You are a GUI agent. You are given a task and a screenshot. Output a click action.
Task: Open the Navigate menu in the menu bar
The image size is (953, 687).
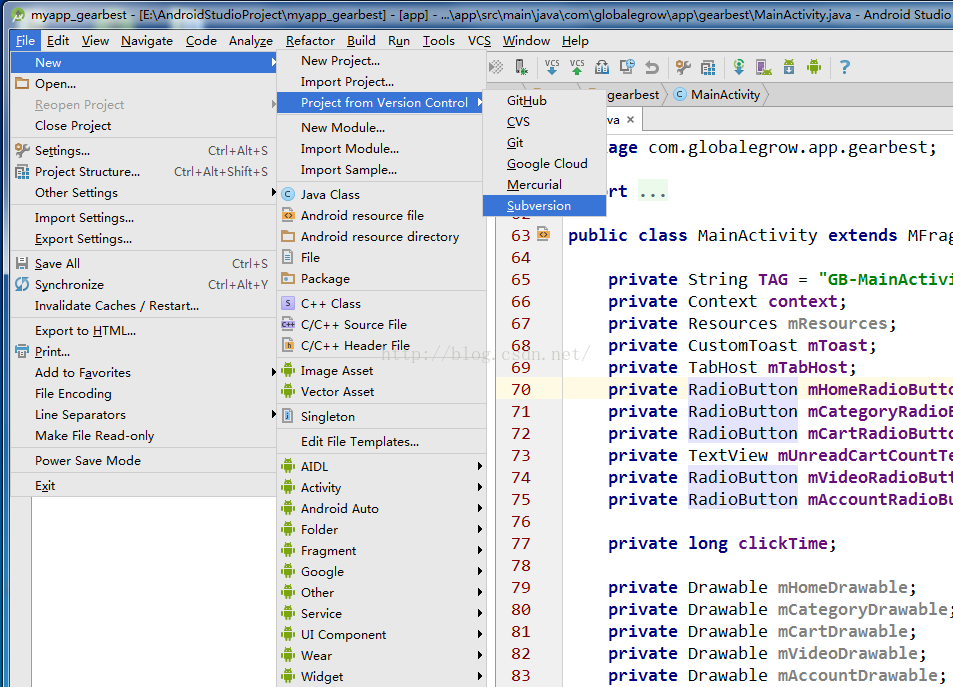tap(146, 41)
